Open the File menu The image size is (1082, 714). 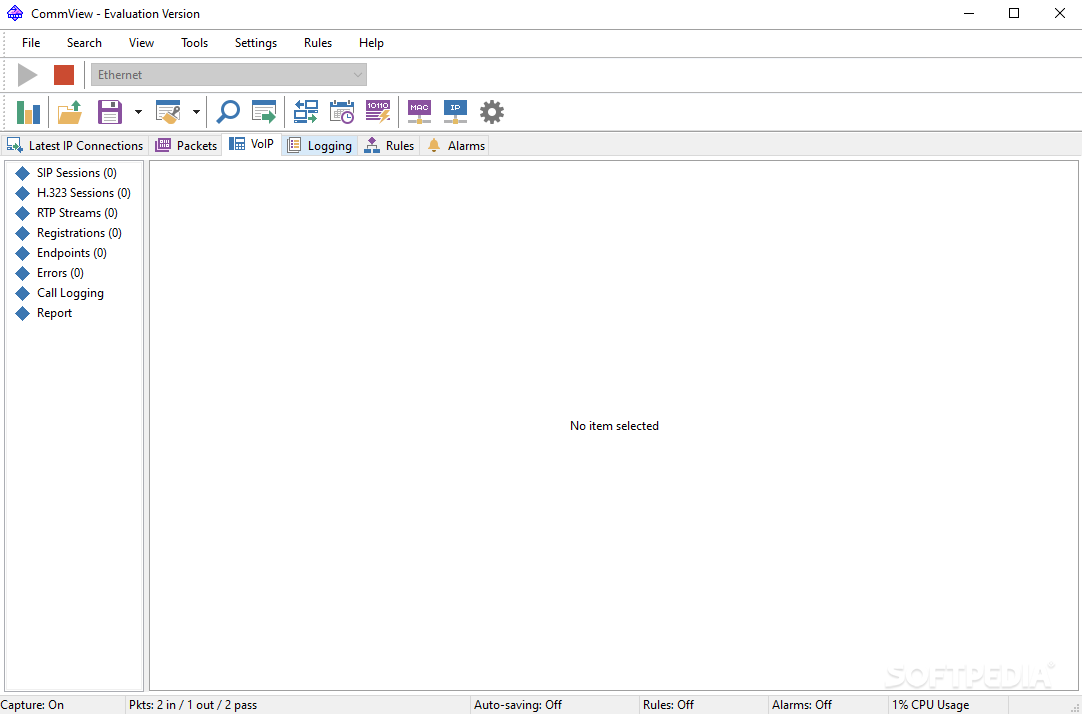(x=31, y=43)
